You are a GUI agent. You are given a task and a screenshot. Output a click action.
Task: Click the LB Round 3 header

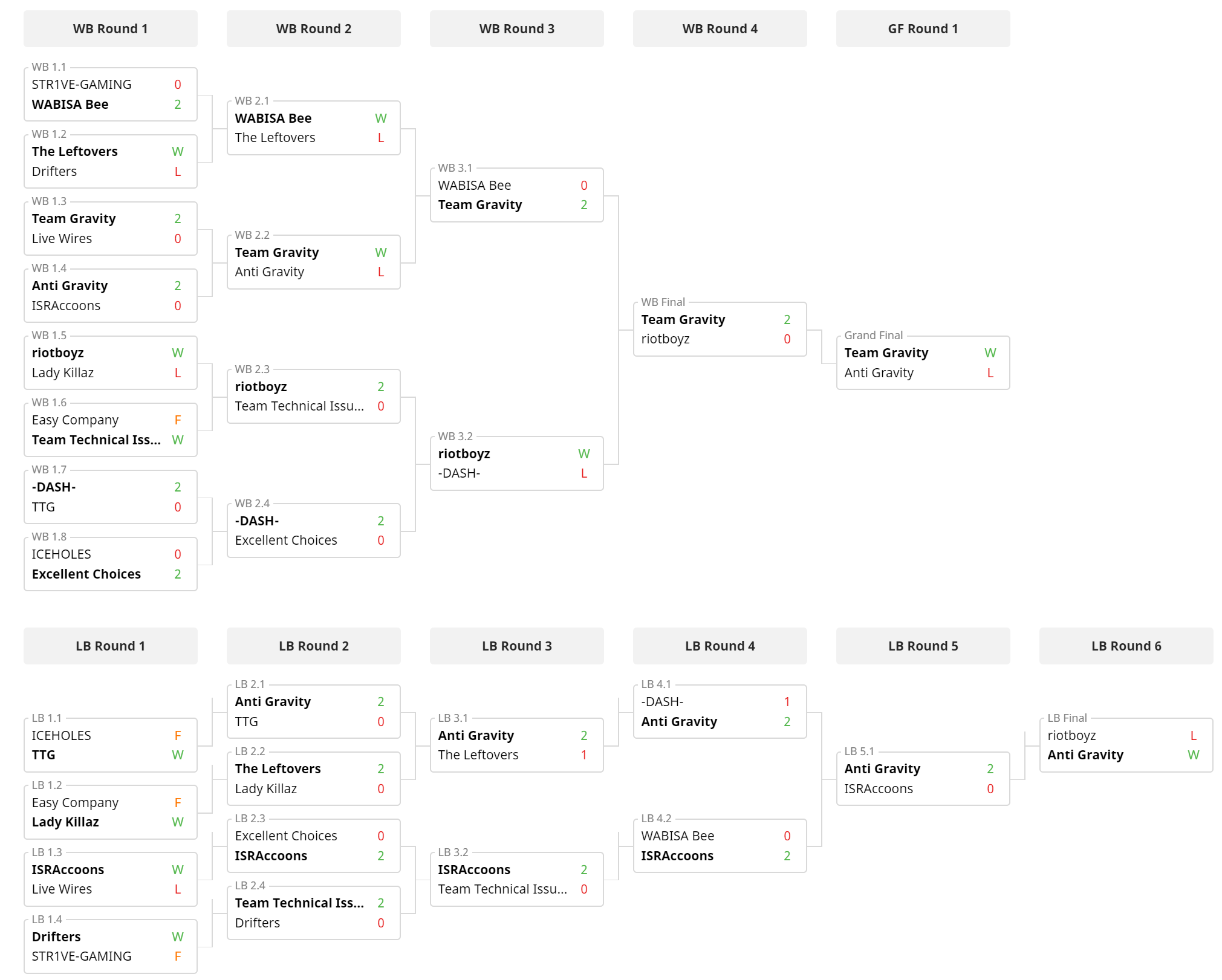coord(516,646)
